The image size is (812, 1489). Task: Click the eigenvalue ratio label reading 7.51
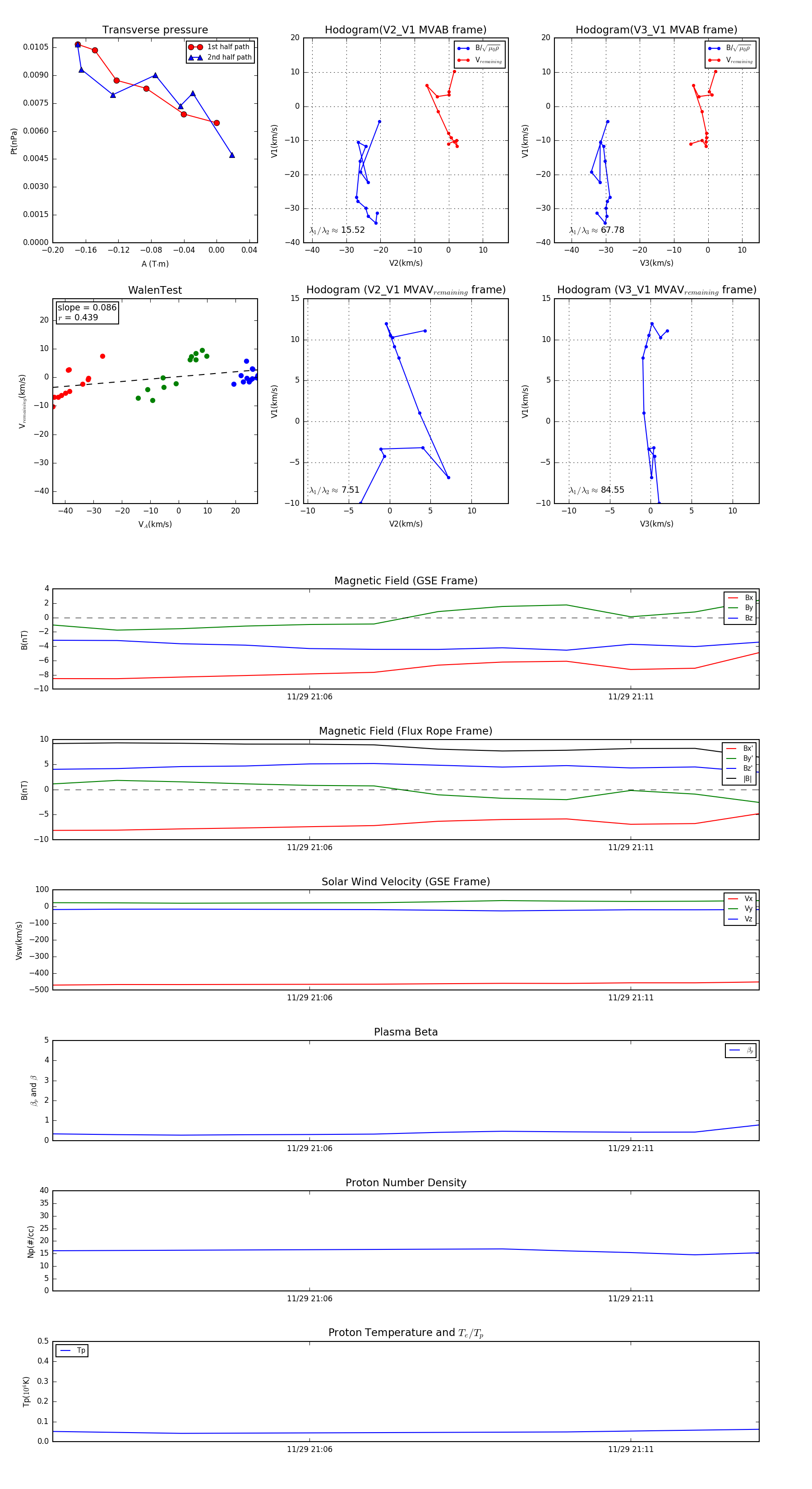tap(334, 490)
